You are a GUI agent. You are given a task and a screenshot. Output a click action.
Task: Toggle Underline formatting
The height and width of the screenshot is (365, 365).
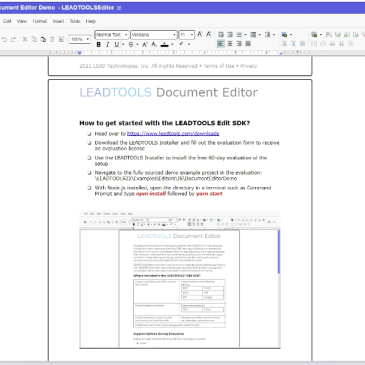click(117, 44)
